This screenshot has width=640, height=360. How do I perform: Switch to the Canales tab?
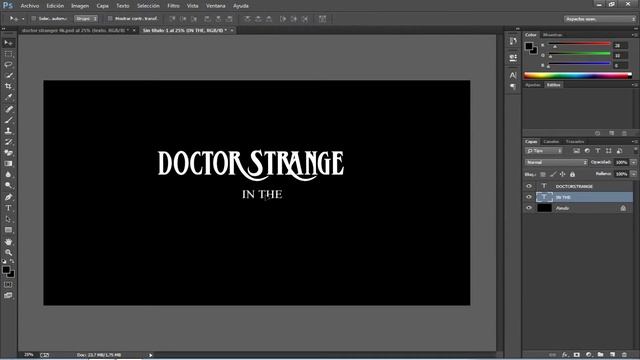tap(551, 142)
